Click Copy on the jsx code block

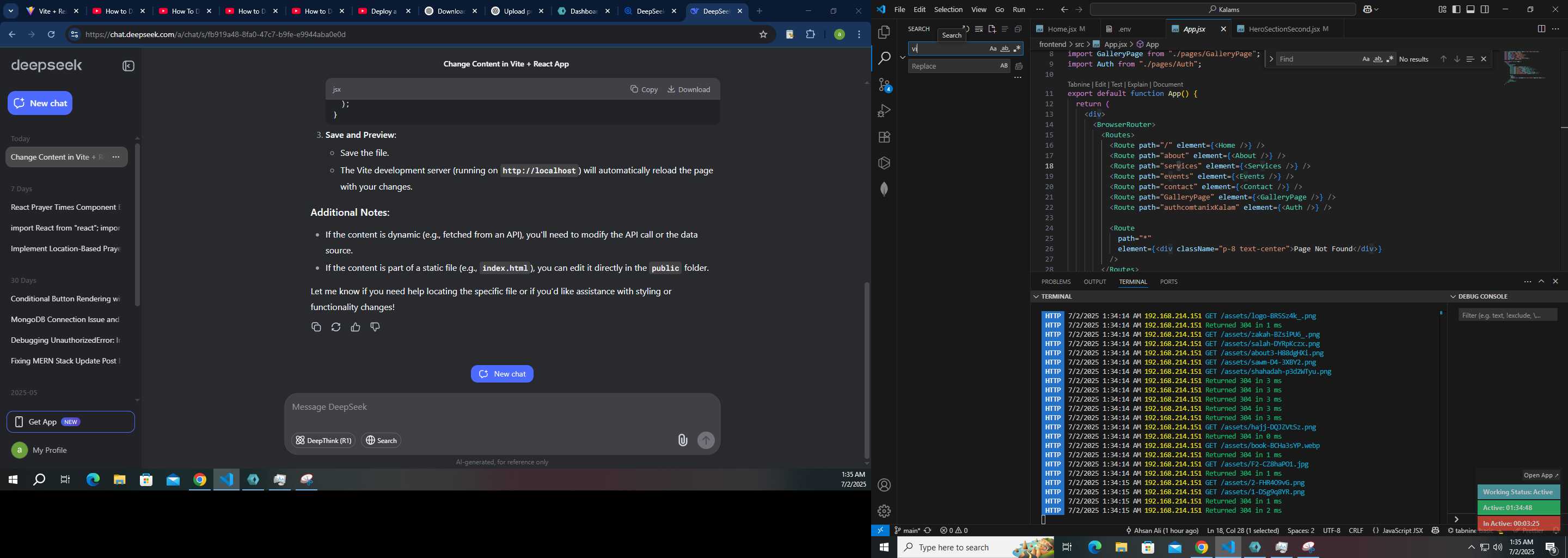click(x=644, y=89)
